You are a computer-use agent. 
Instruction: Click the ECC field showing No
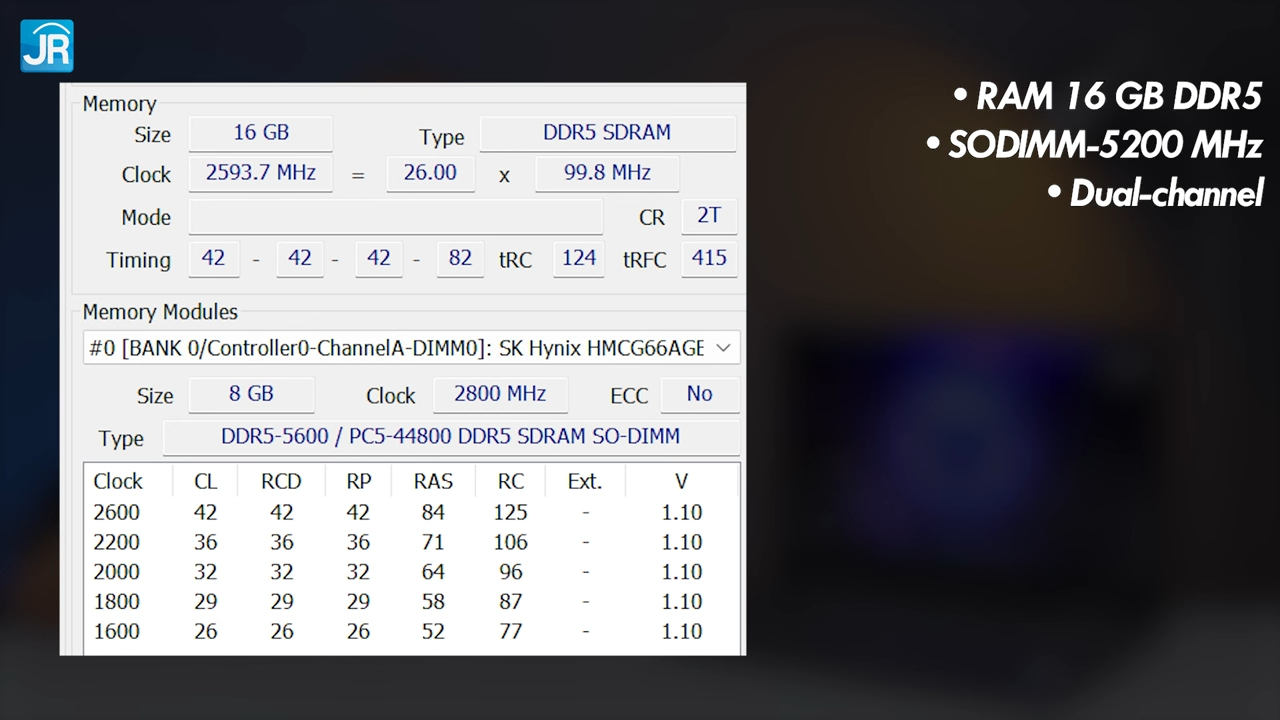tap(700, 395)
